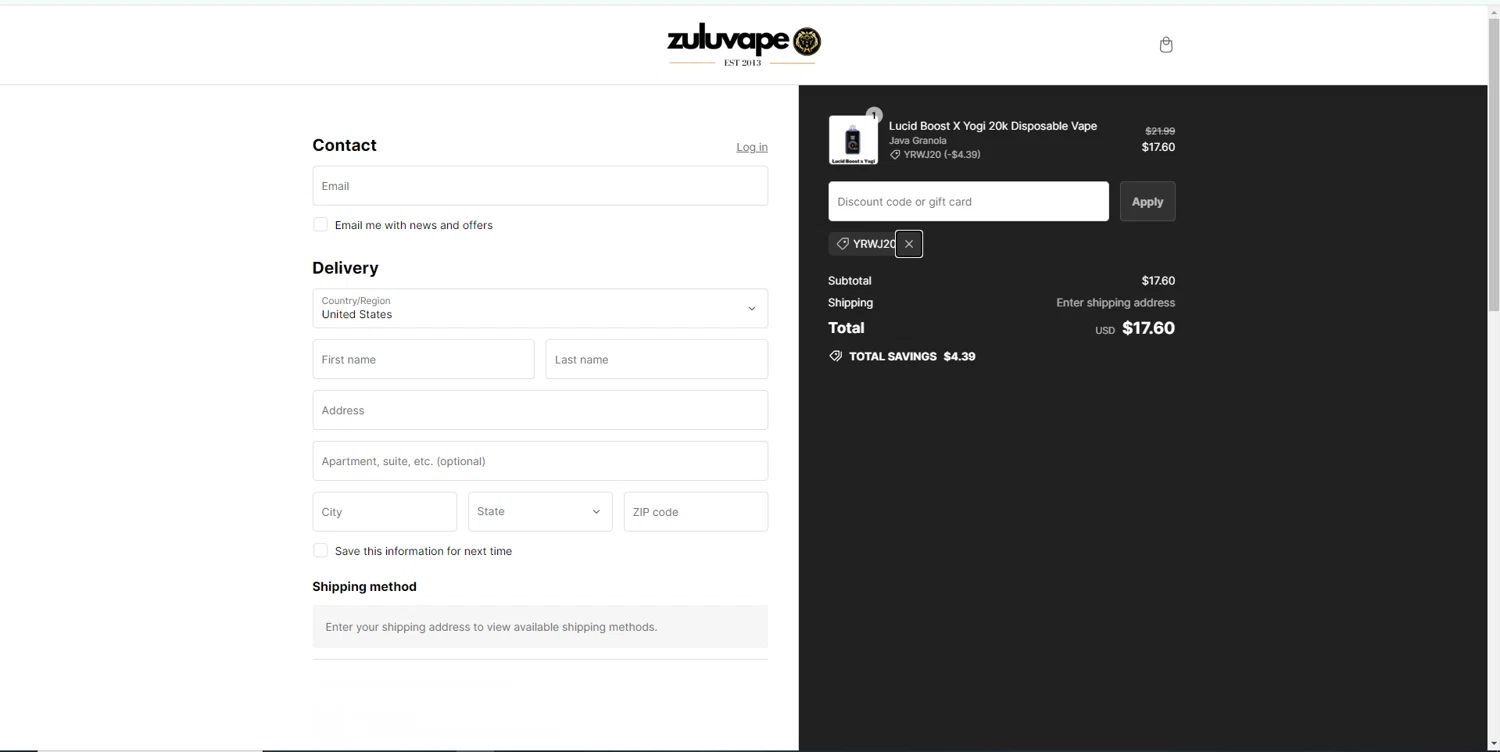Click the Total amount $17.60
This screenshot has height=752, width=1500.
pos(1148,328)
